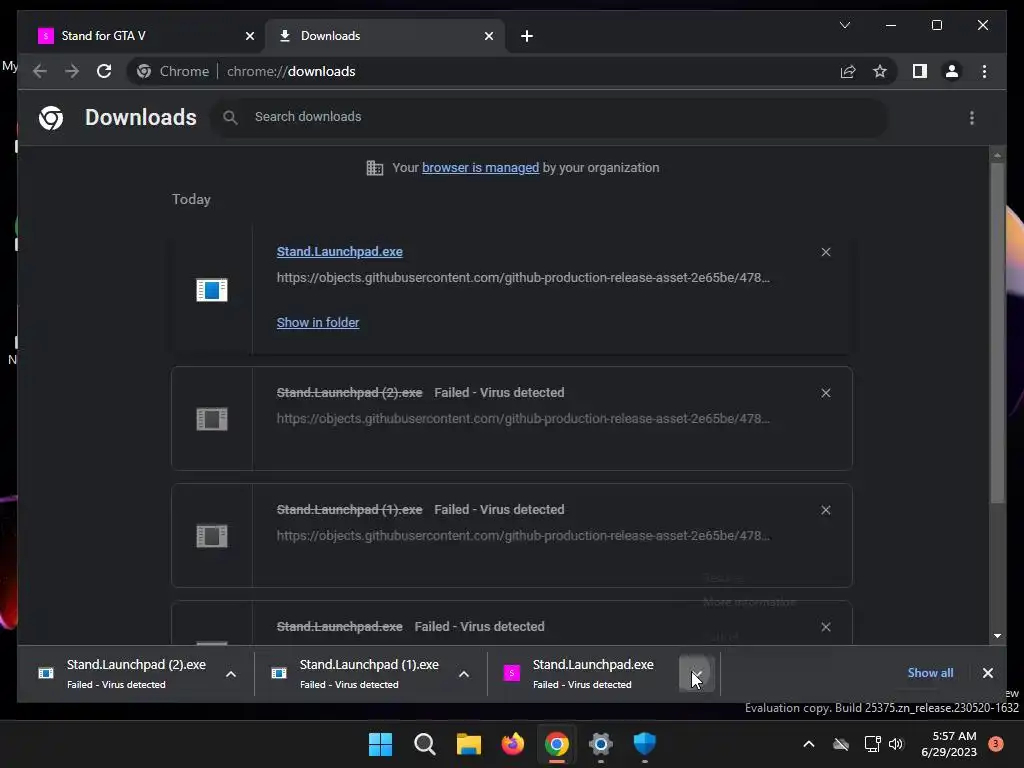
Task: Click the Chrome logo beside Downloads heading
Action: coord(51,118)
